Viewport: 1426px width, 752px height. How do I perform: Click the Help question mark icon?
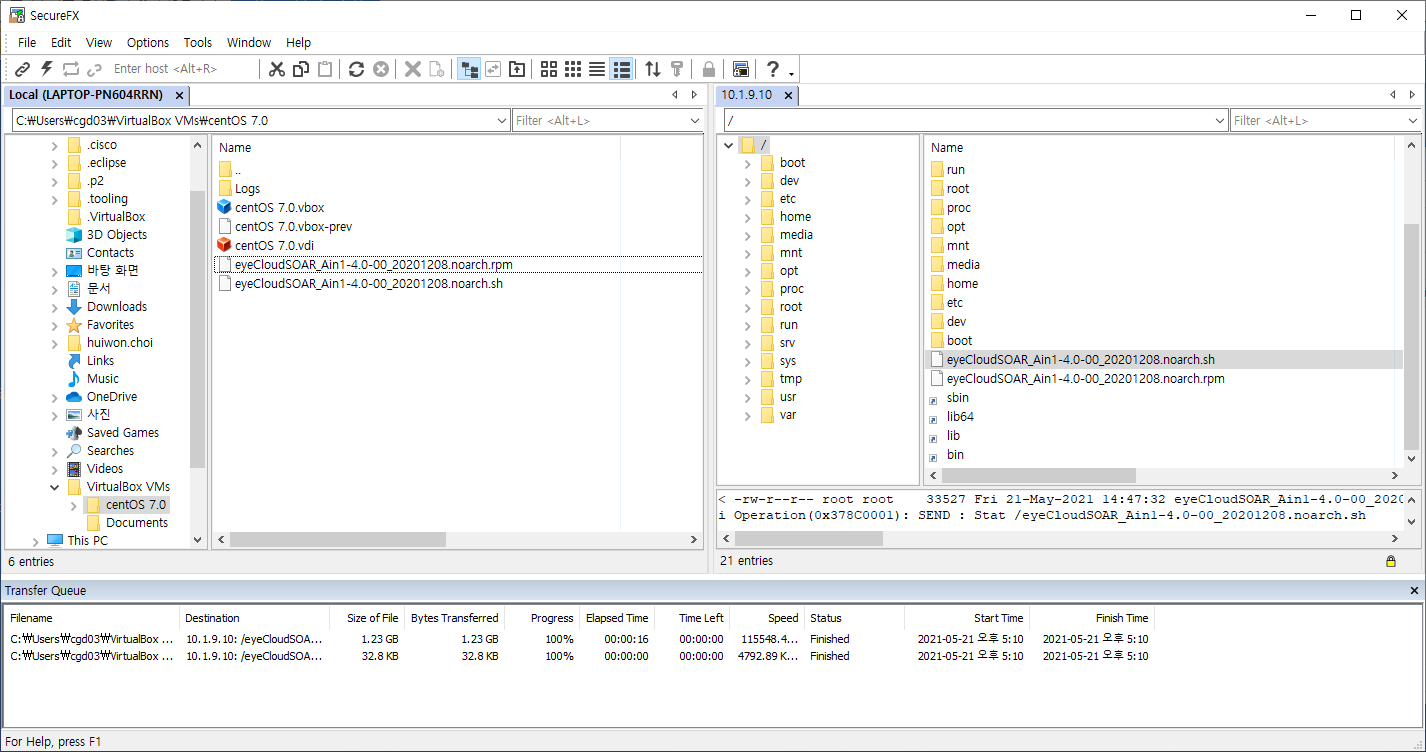(773, 69)
